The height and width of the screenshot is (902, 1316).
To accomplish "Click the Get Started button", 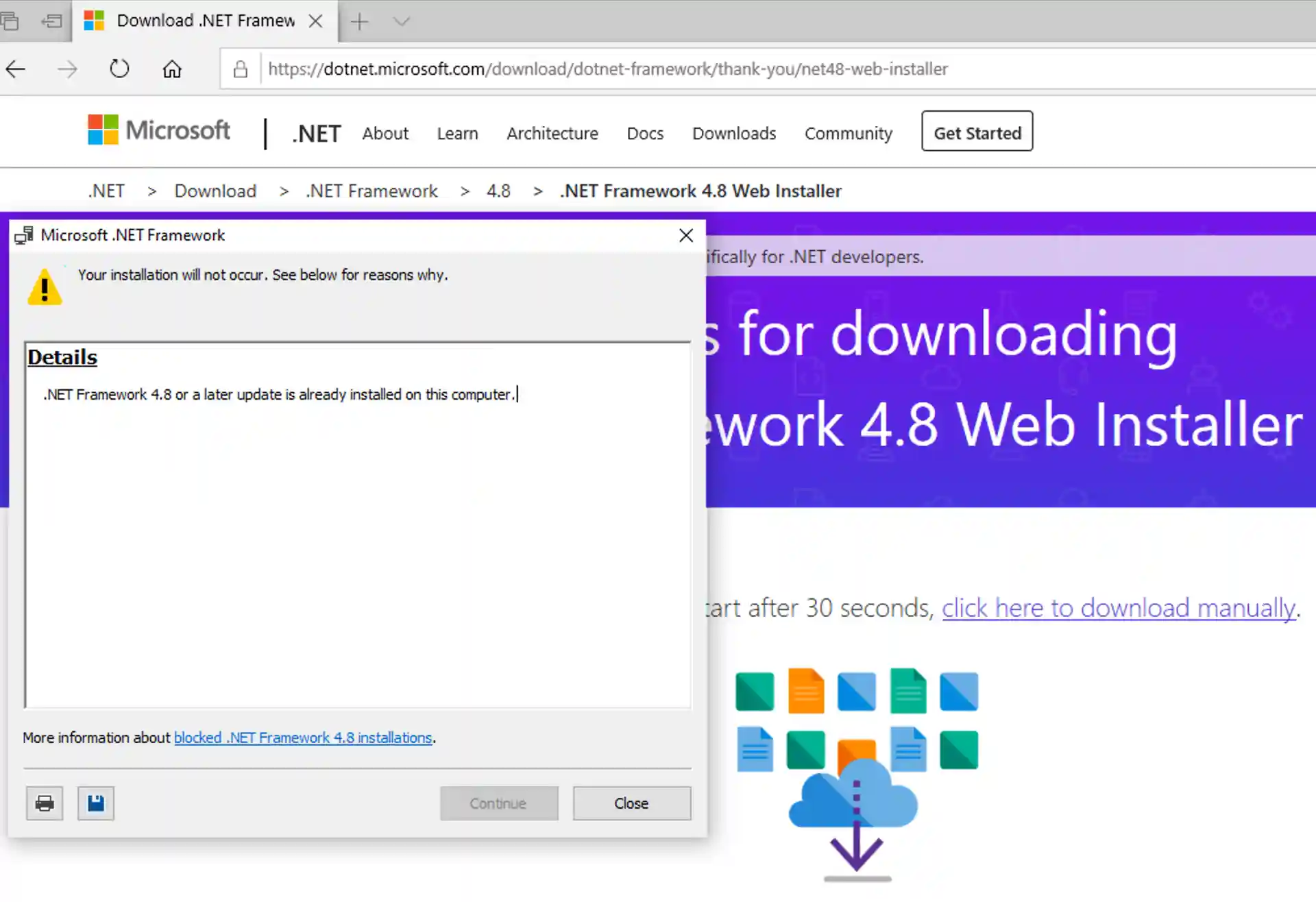I will tap(976, 132).
